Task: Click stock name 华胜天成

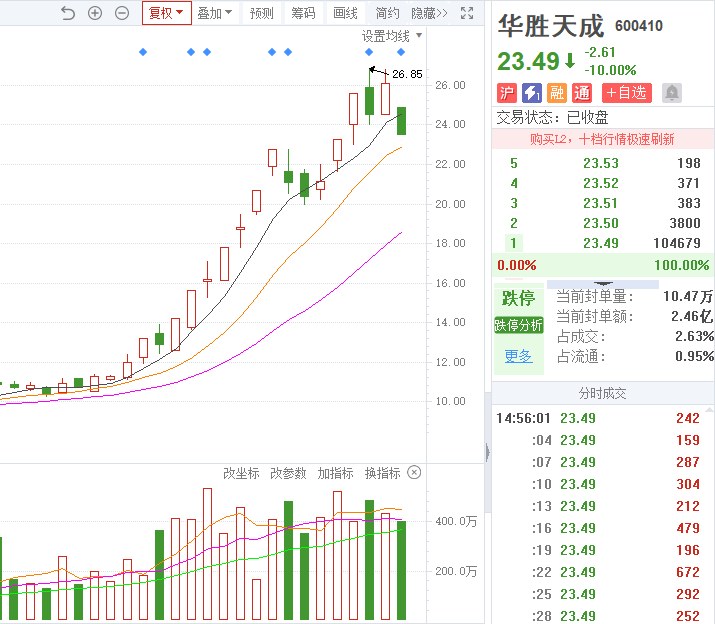Action: 551,26
